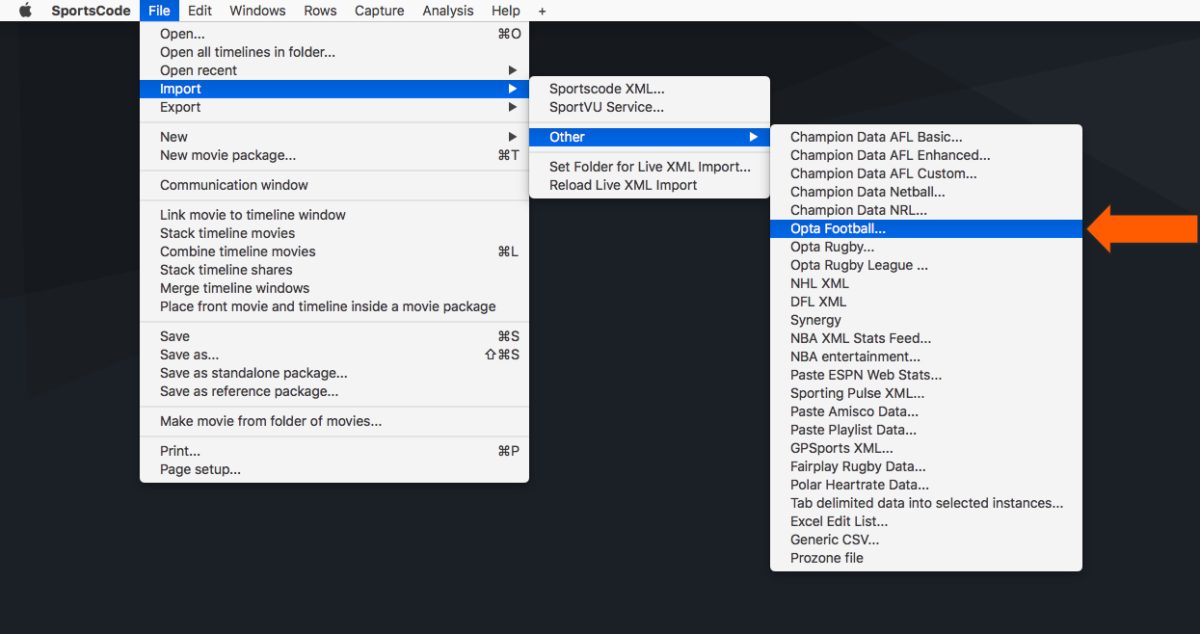Image resolution: width=1200 pixels, height=634 pixels.
Task: Expand the New submenu
Action: pyautogui.click(x=334, y=137)
